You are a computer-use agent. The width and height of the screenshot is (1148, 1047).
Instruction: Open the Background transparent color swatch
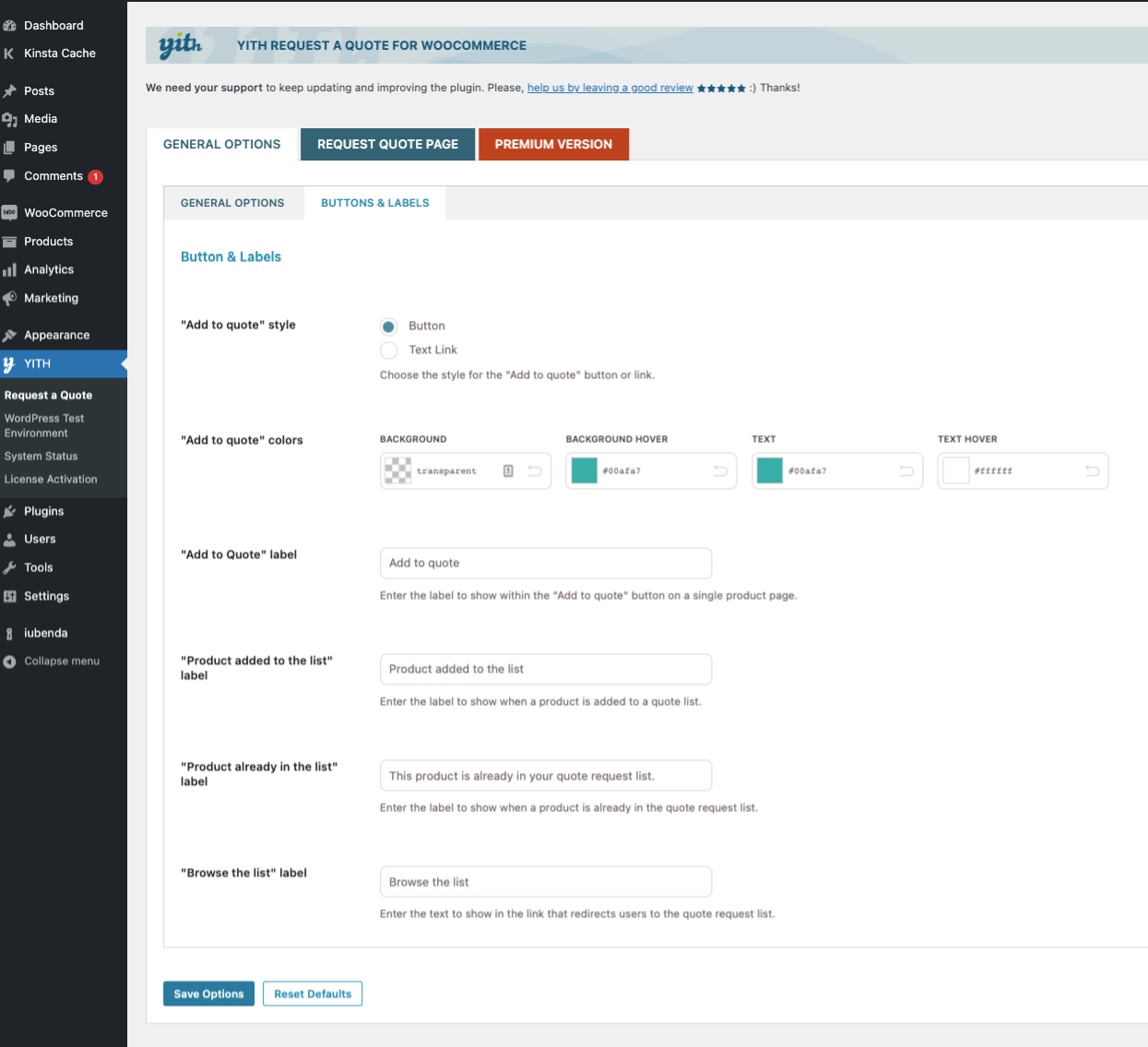tap(398, 470)
